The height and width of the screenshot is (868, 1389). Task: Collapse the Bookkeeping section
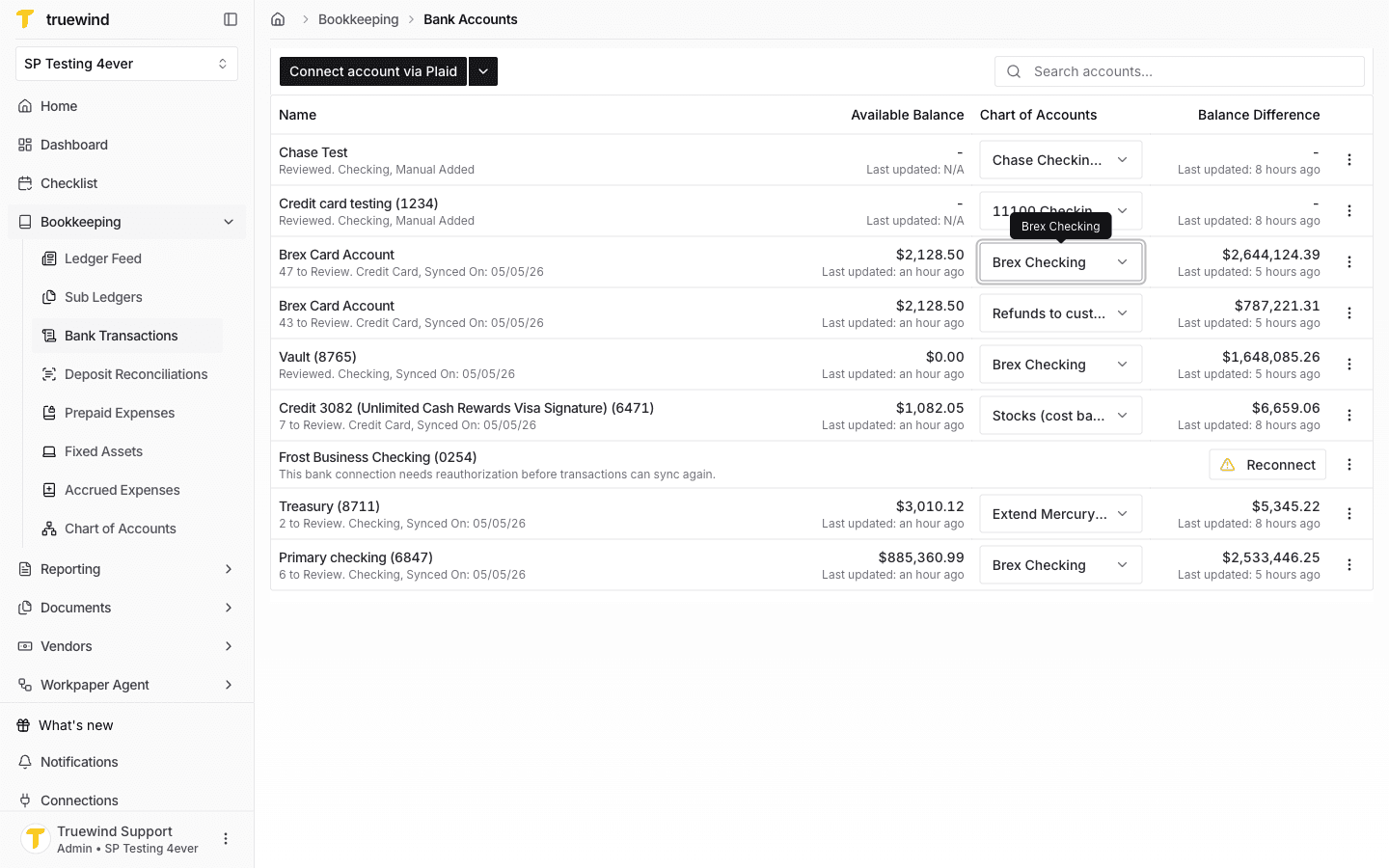(126, 222)
